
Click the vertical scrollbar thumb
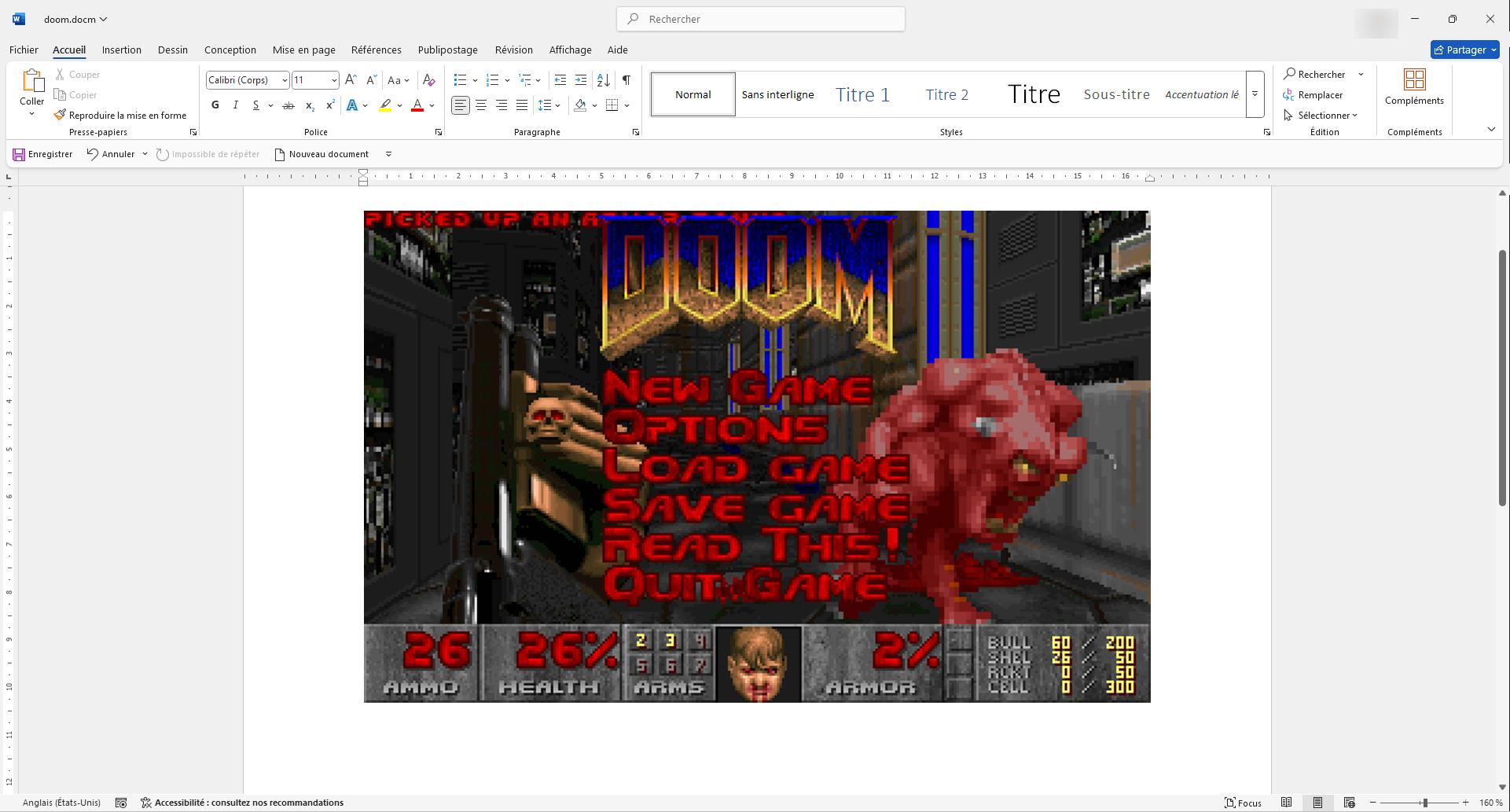click(x=1502, y=377)
